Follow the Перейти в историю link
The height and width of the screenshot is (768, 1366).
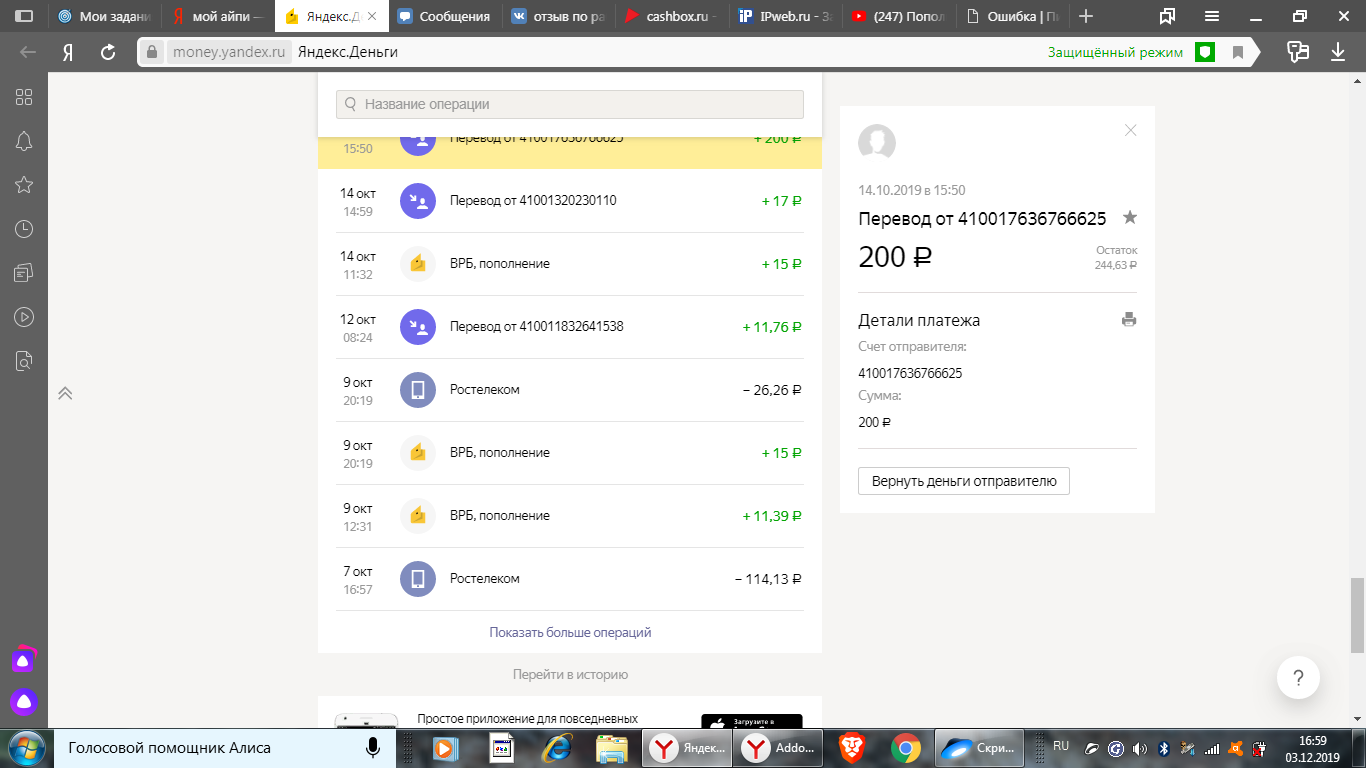click(x=570, y=675)
